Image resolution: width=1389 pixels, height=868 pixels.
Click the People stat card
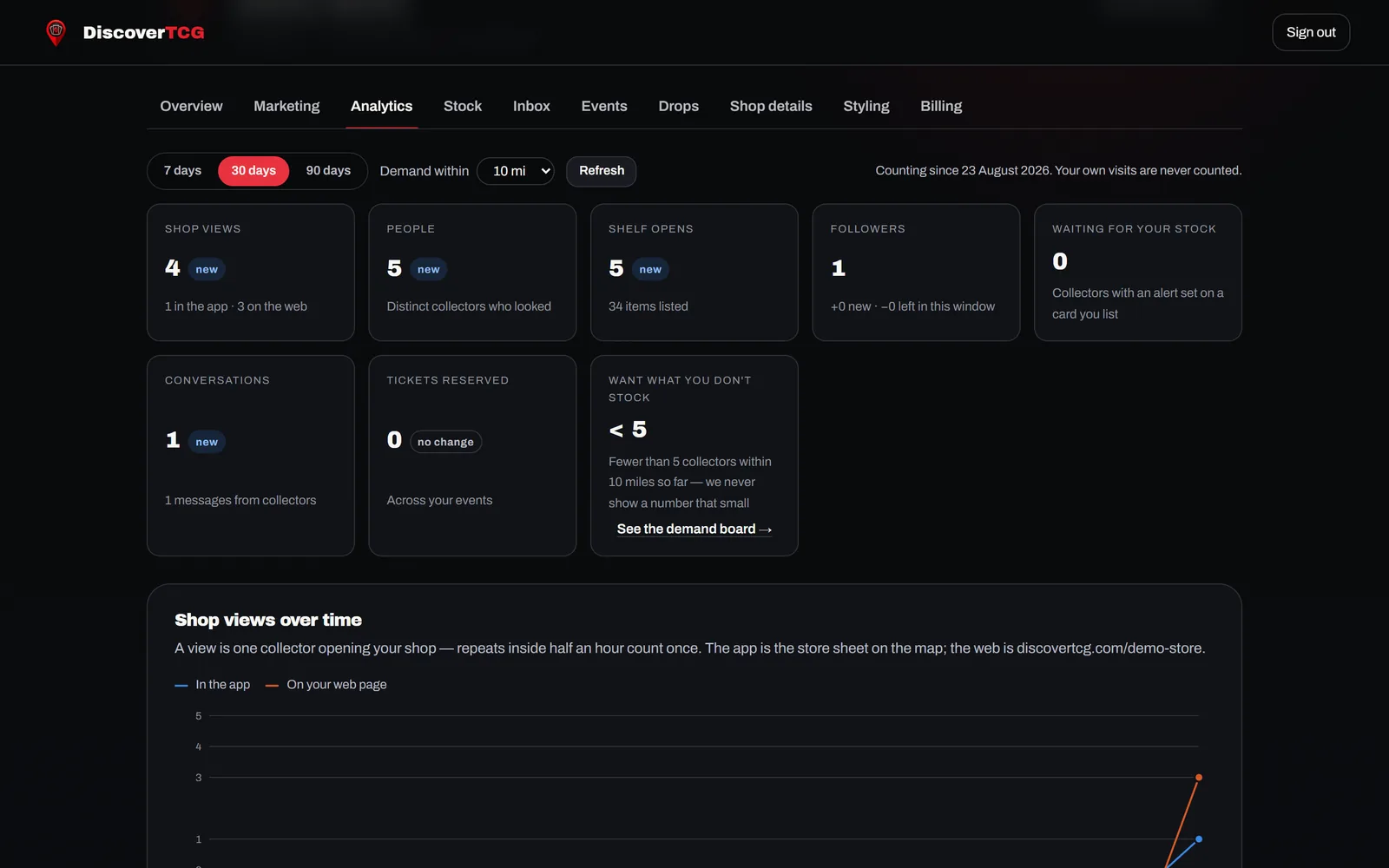(x=472, y=273)
